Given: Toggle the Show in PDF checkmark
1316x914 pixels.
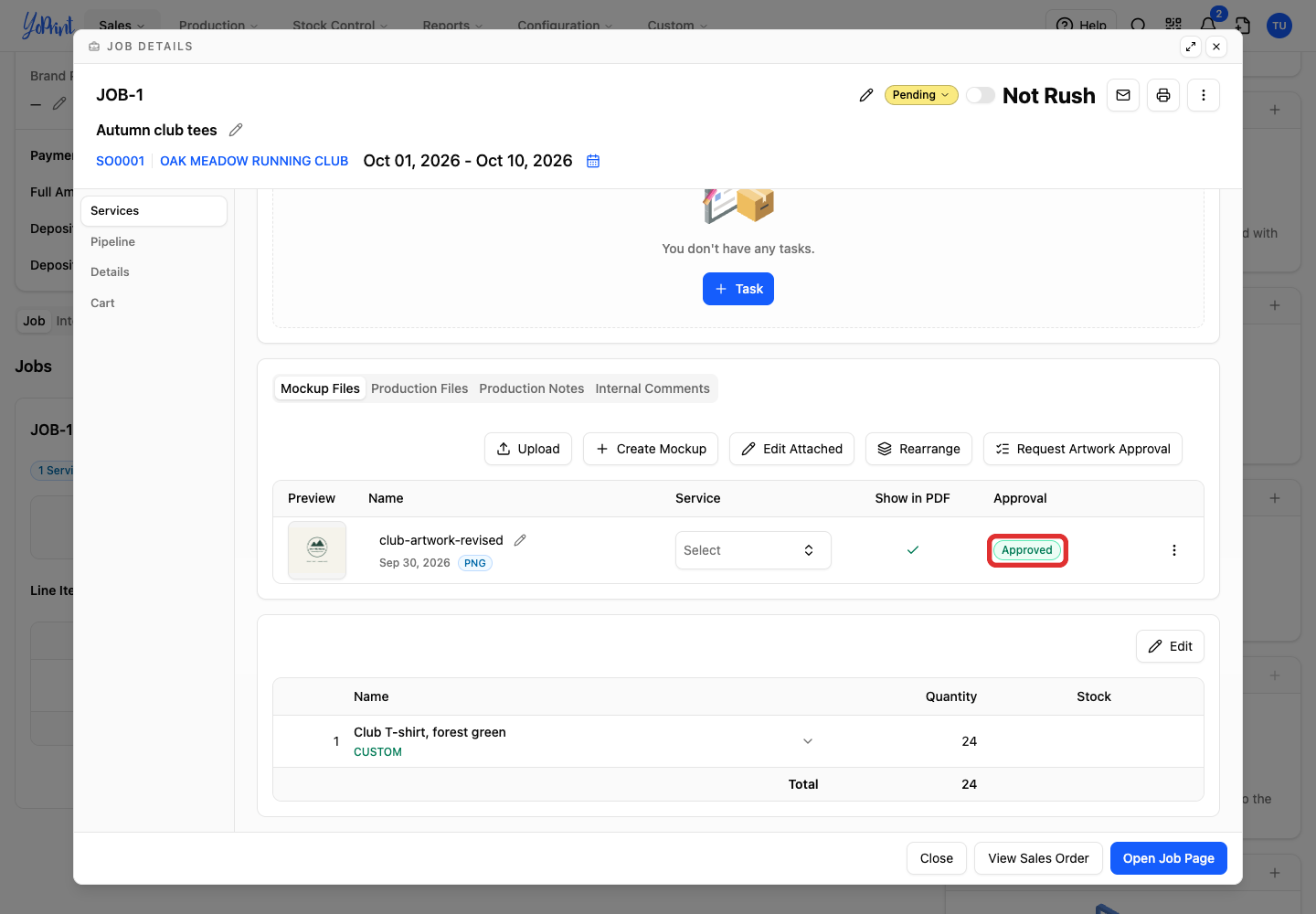Looking at the screenshot, I should pyautogui.click(x=912, y=550).
